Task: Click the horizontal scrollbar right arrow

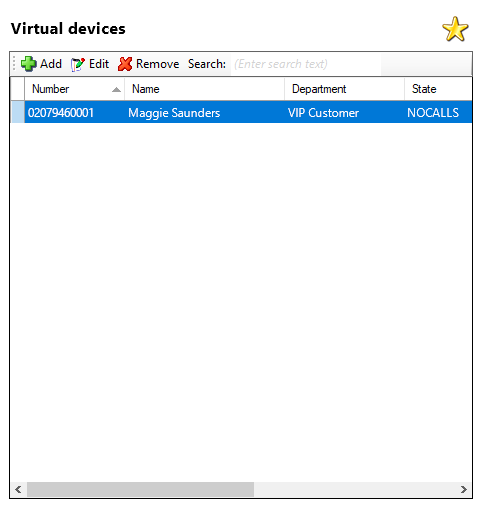Action: tap(464, 489)
